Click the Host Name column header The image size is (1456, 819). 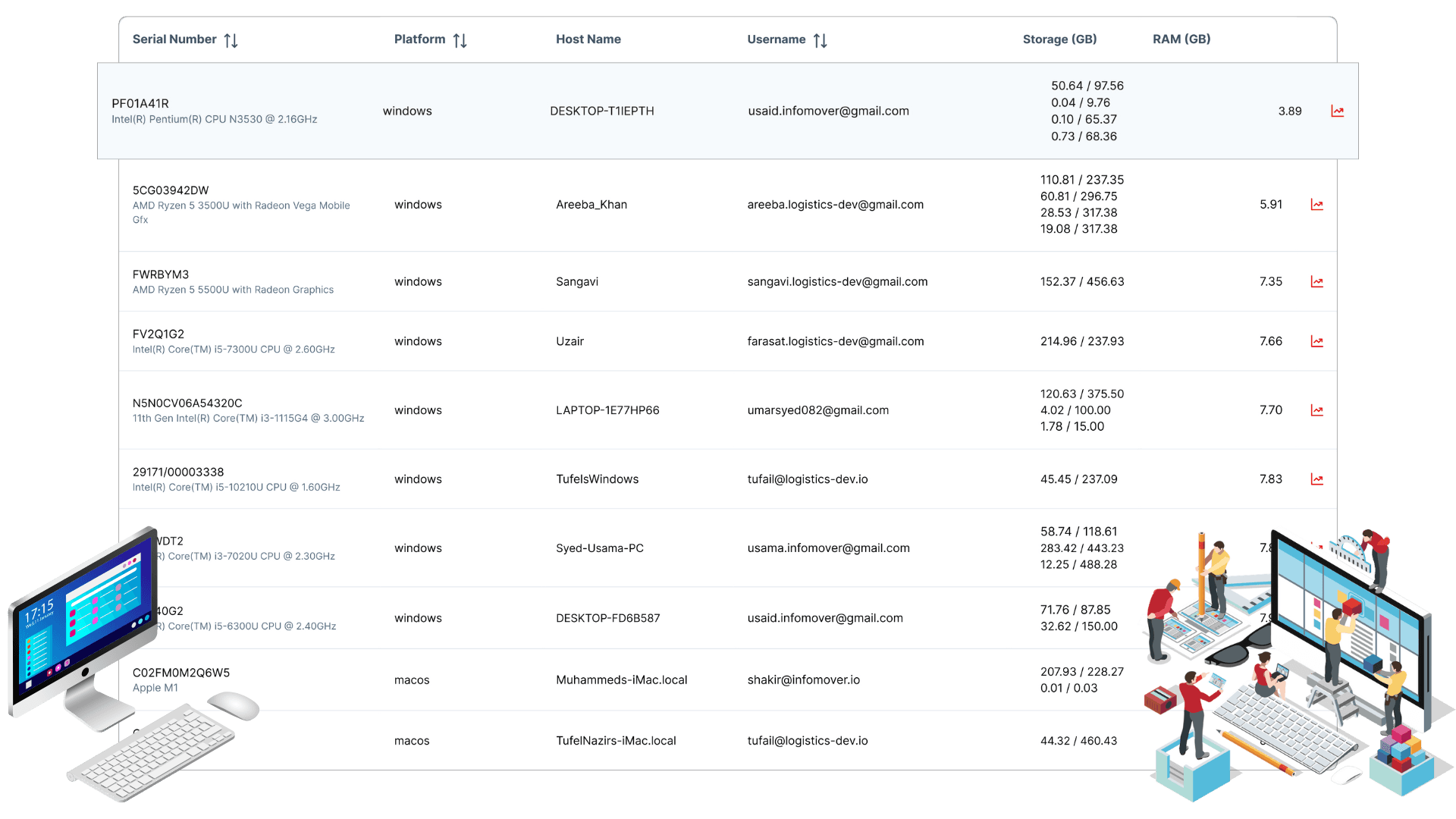click(x=588, y=39)
